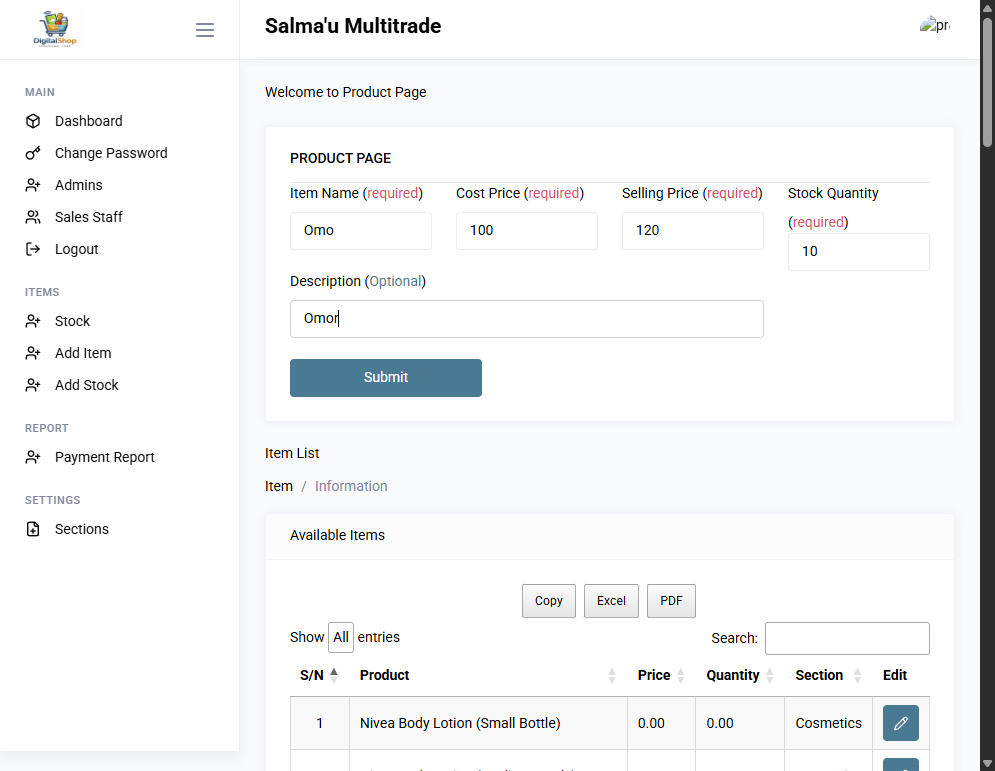The width and height of the screenshot is (995, 771).
Task: Open Sales Staff menu item
Action: click(88, 217)
